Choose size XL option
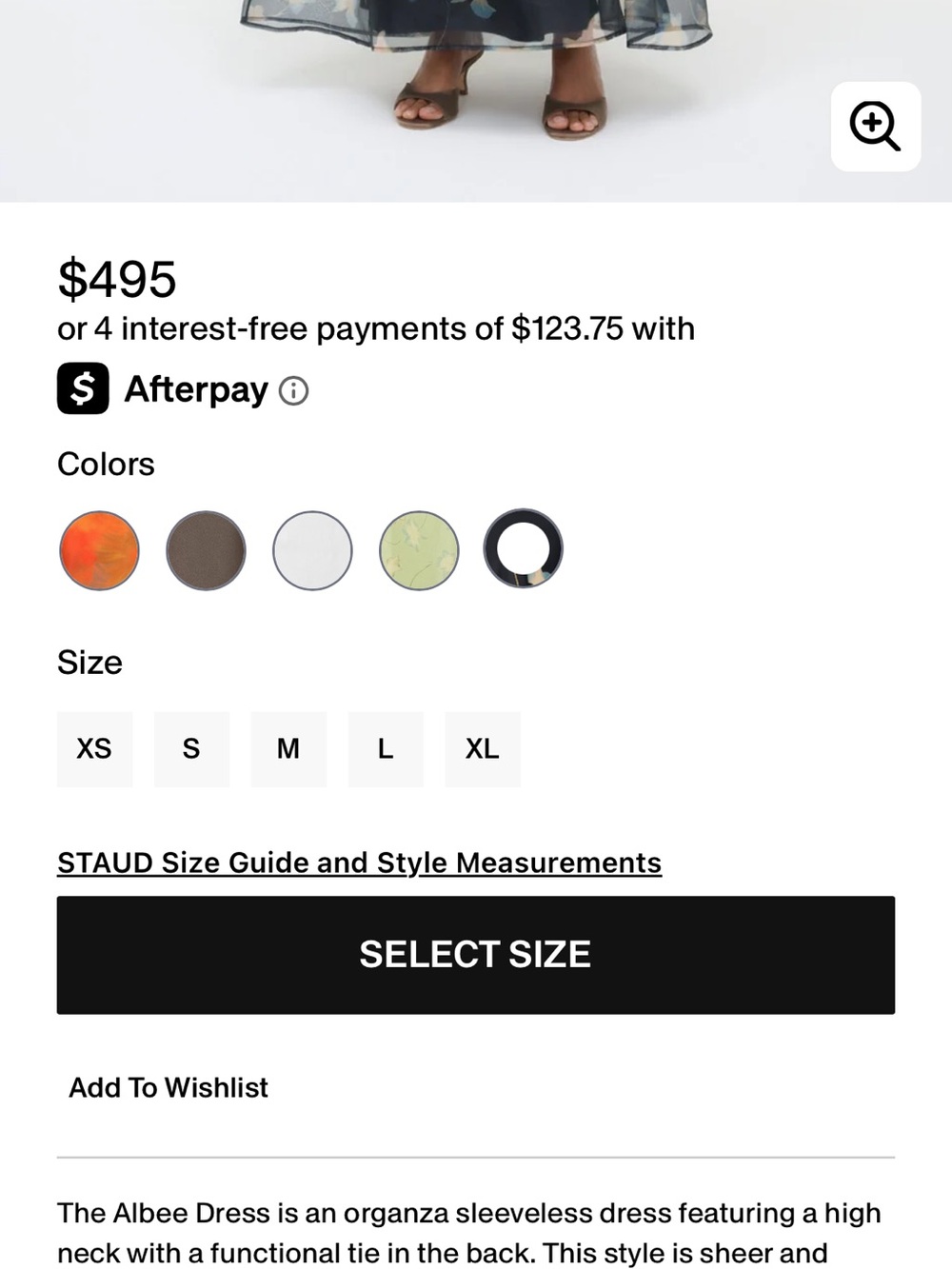Screen dimensions: 952x1269 [x=483, y=749]
